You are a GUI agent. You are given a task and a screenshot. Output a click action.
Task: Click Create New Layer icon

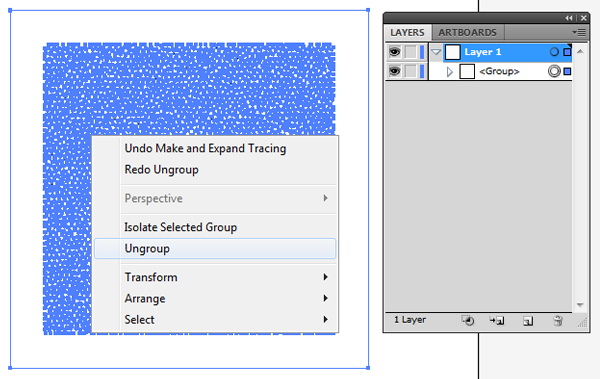point(528,321)
